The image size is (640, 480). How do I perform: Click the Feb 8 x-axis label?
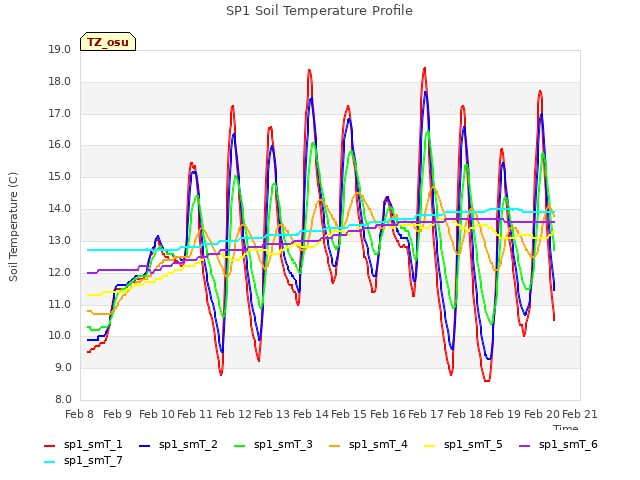(79, 414)
